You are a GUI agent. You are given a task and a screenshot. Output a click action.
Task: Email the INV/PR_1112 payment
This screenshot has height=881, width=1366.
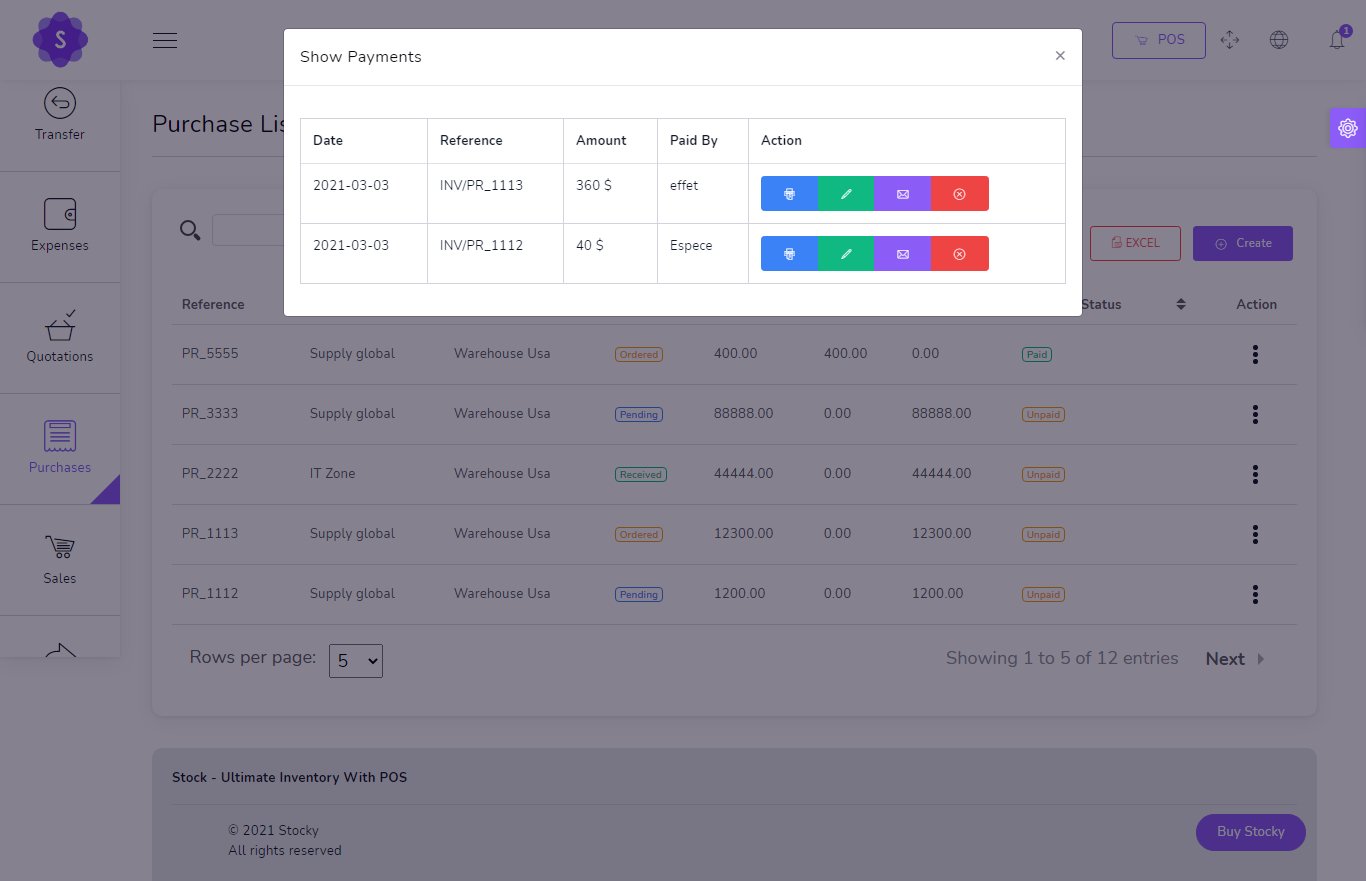tap(903, 254)
